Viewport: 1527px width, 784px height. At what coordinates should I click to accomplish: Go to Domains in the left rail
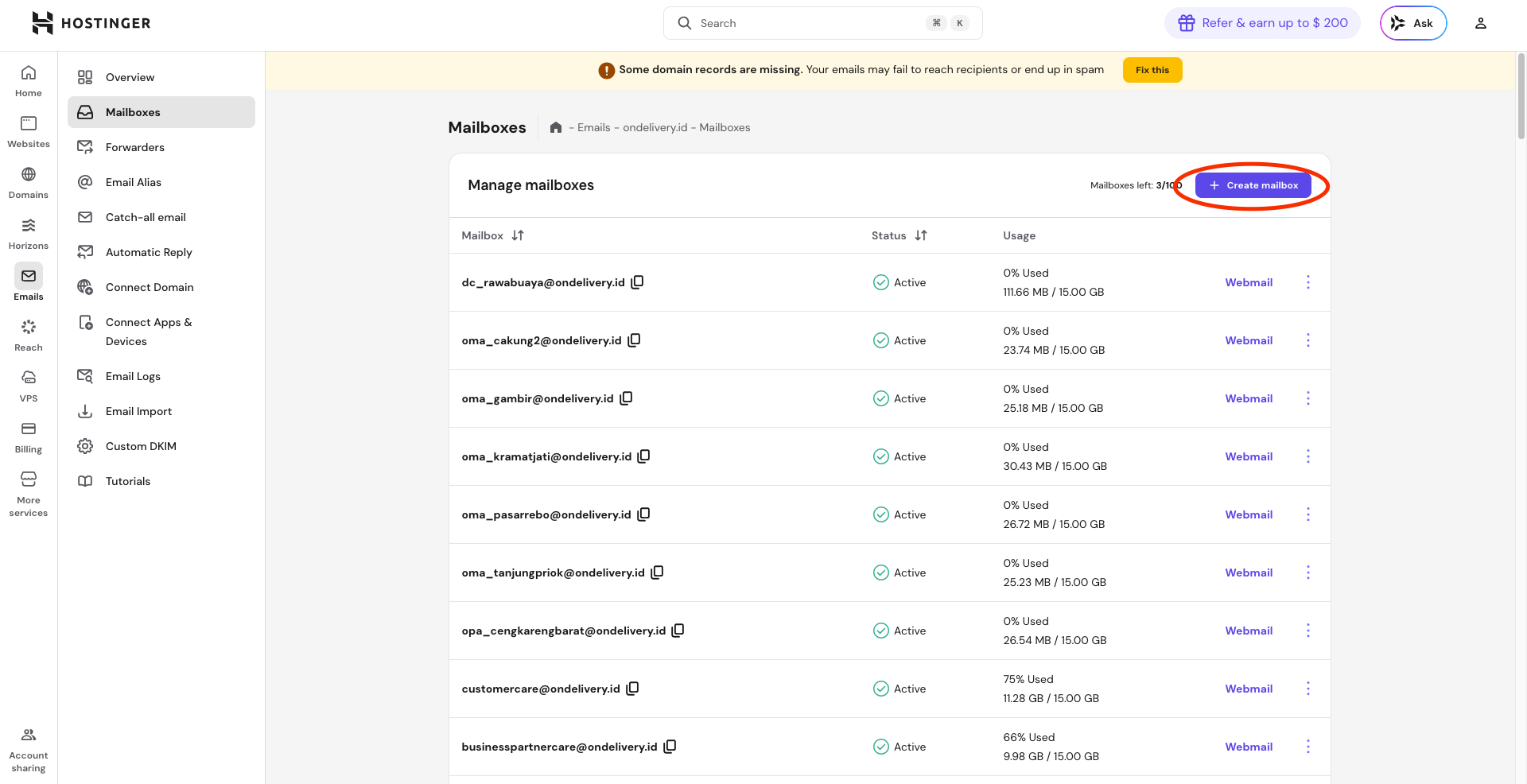tap(29, 182)
